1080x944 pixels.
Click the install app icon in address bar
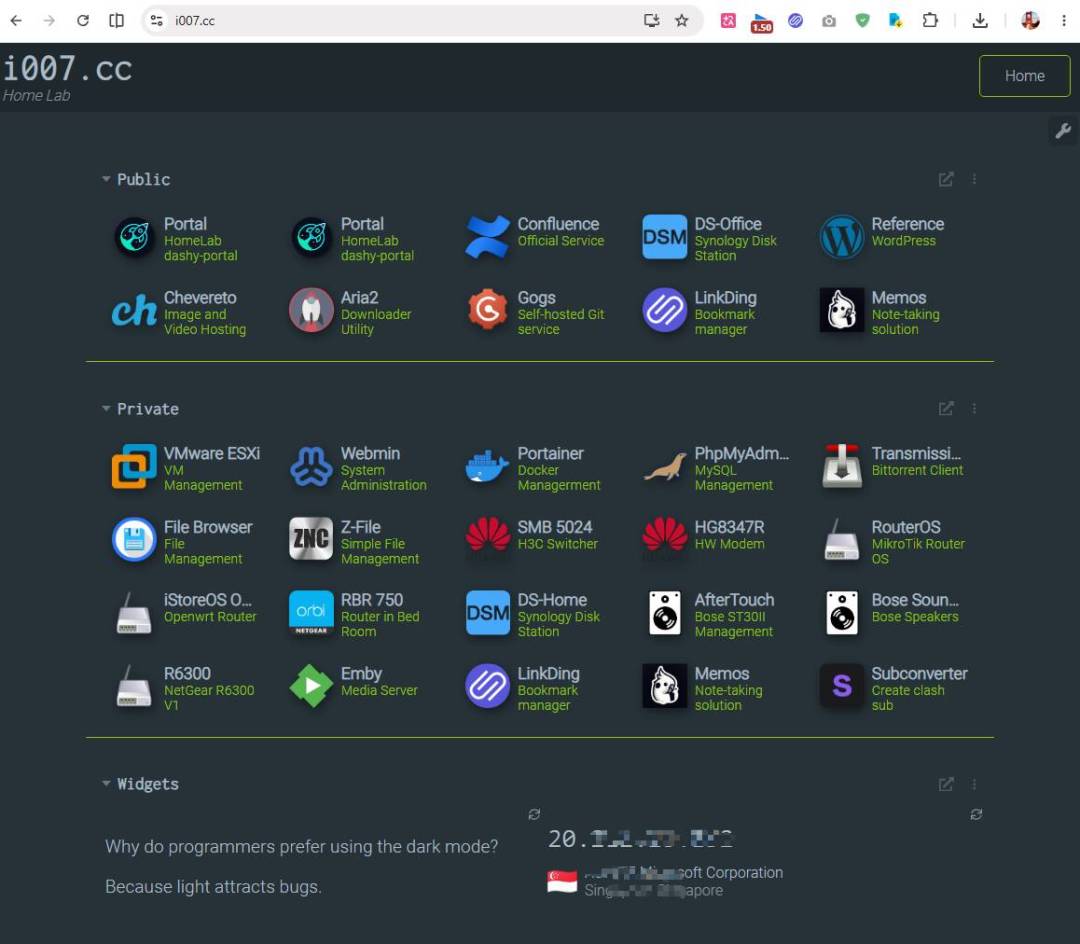[x=651, y=21]
